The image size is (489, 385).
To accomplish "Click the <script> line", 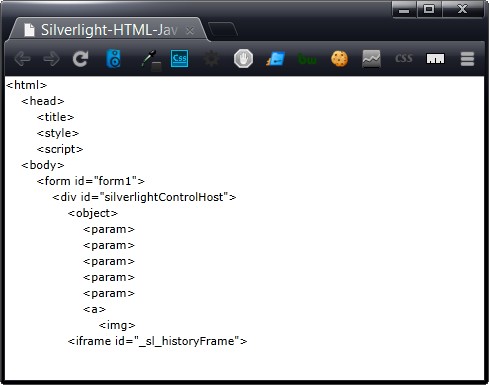I will [x=60, y=149].
